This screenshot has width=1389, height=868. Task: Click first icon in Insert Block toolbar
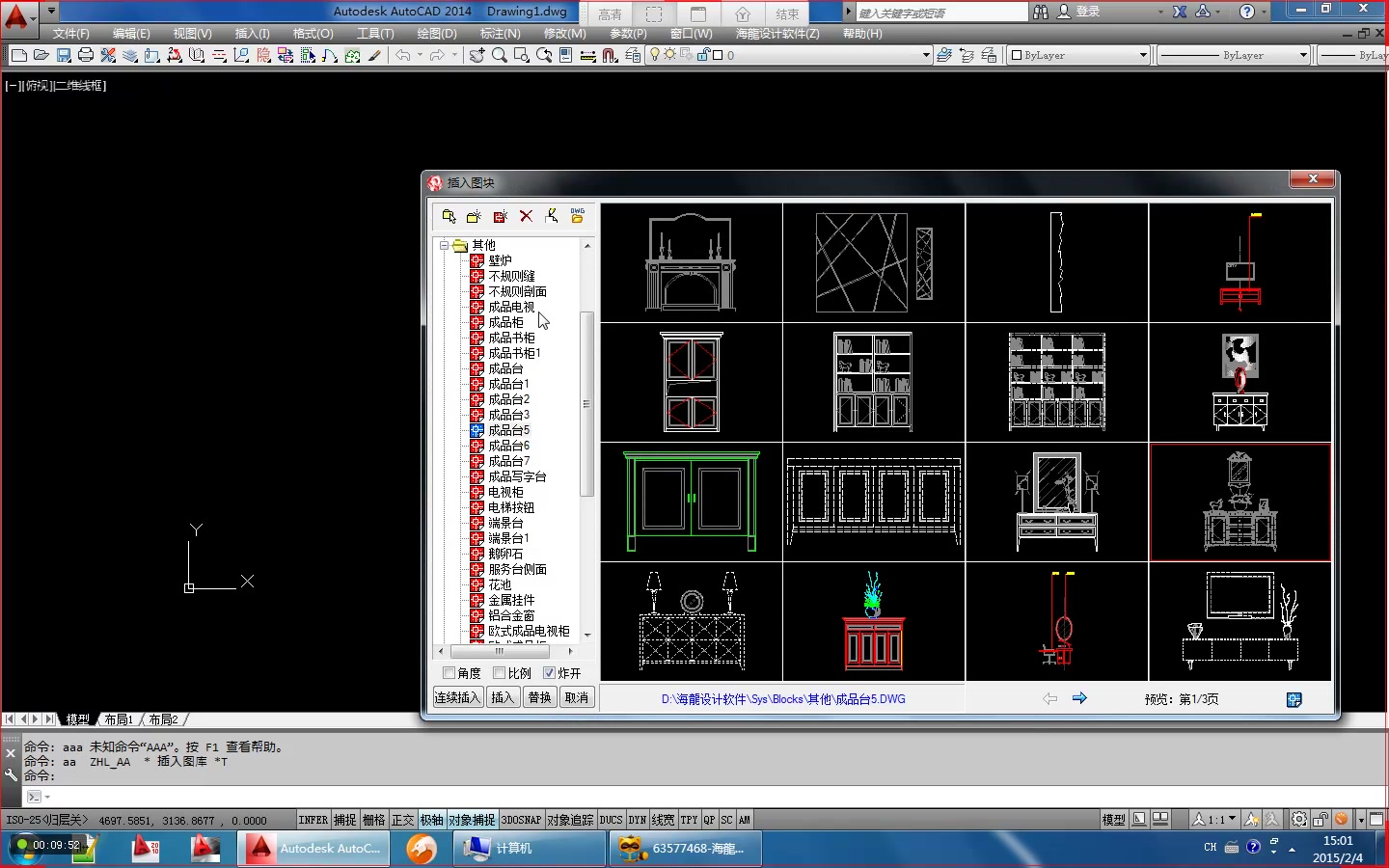[x=449, y=216]
